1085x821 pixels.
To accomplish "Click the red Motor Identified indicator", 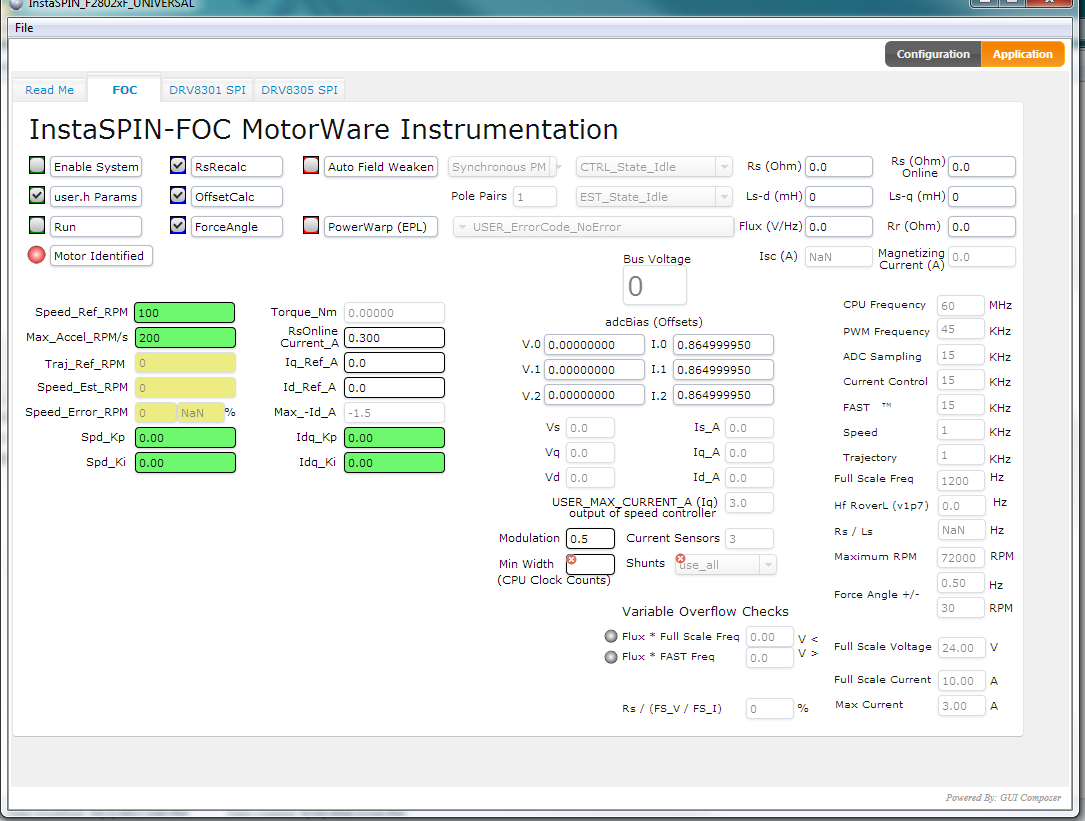I will pos(37,255).
